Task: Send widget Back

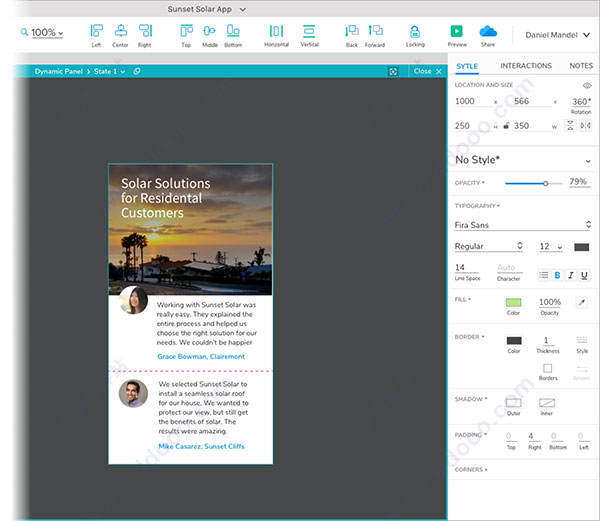Action: click(x=352, y=31)
